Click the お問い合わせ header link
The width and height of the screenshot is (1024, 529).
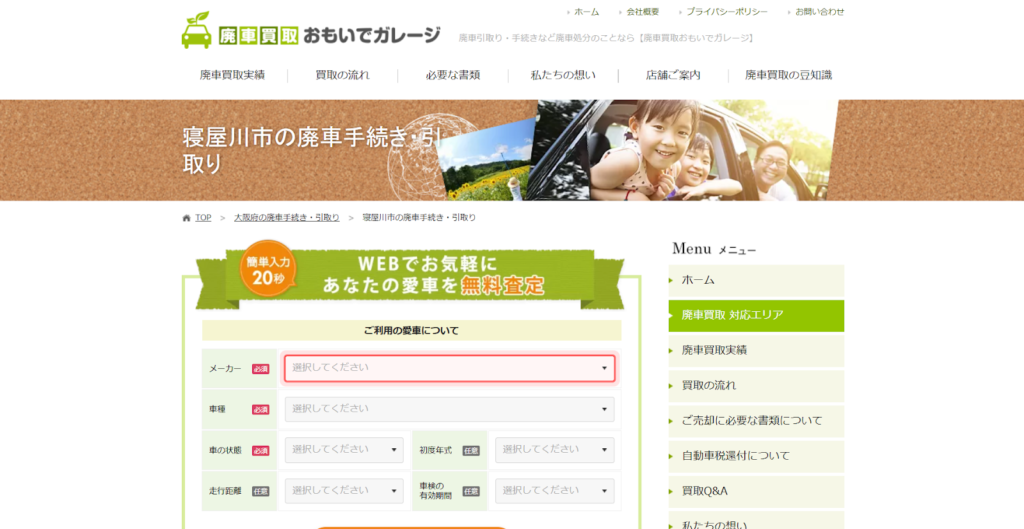pos(819,12)
